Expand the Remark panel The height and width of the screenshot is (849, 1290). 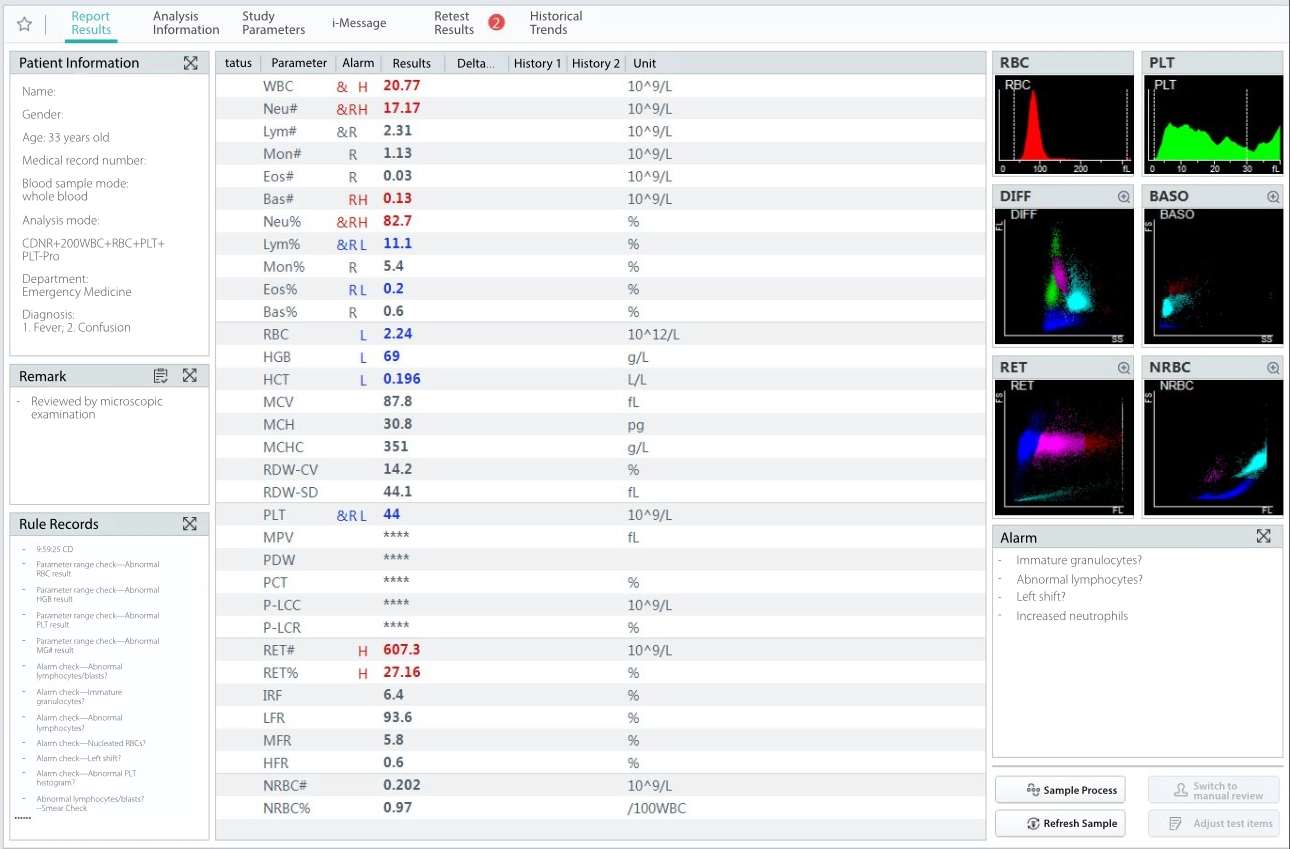click(190, 376)
